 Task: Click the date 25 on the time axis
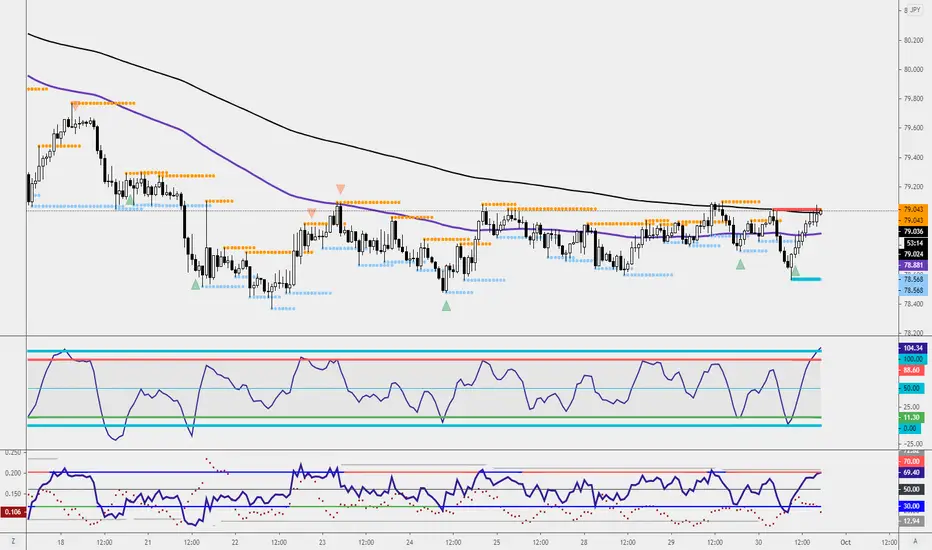[497, 542]
